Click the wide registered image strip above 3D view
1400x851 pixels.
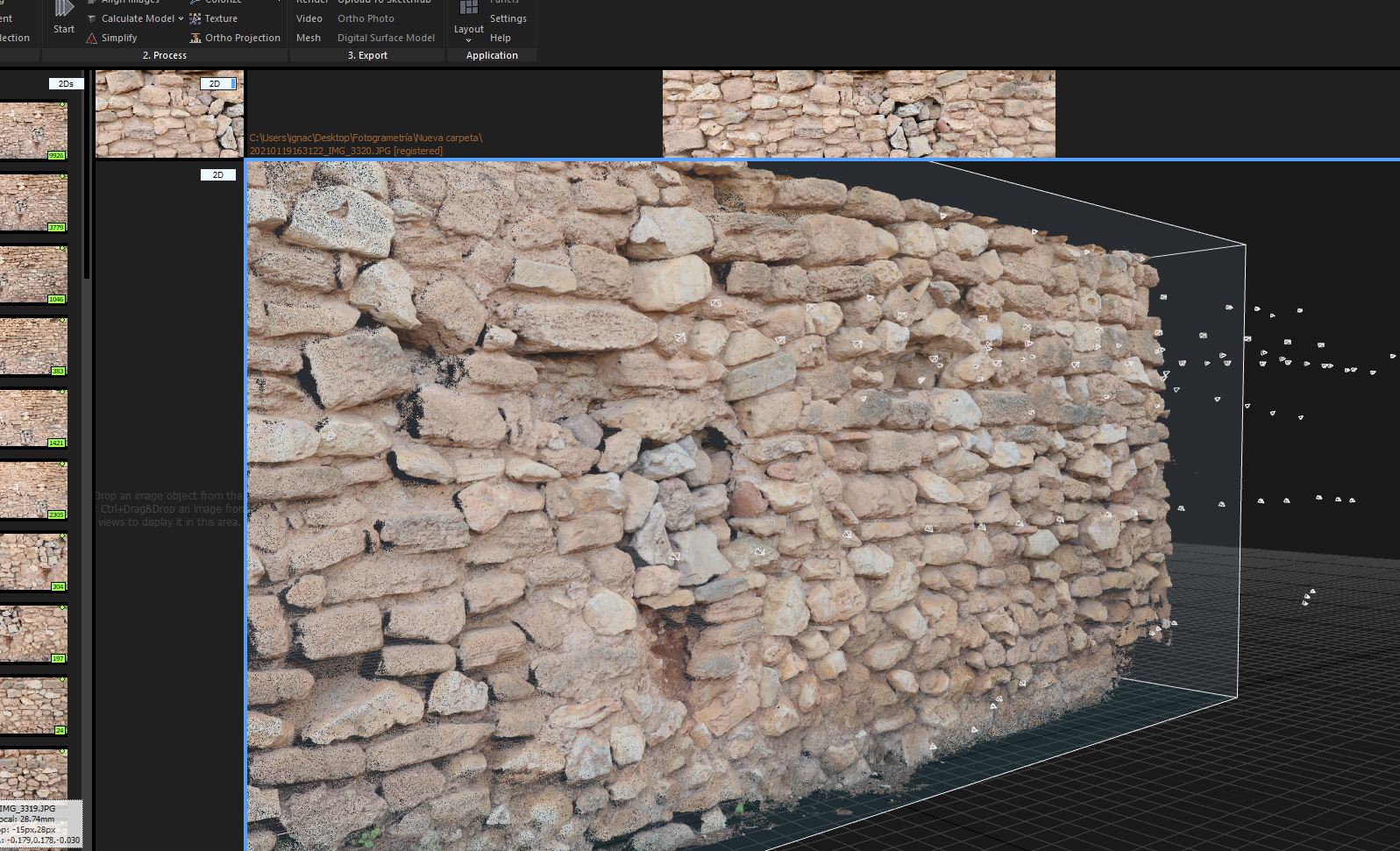pyautogui.click(x=858, y=114)
